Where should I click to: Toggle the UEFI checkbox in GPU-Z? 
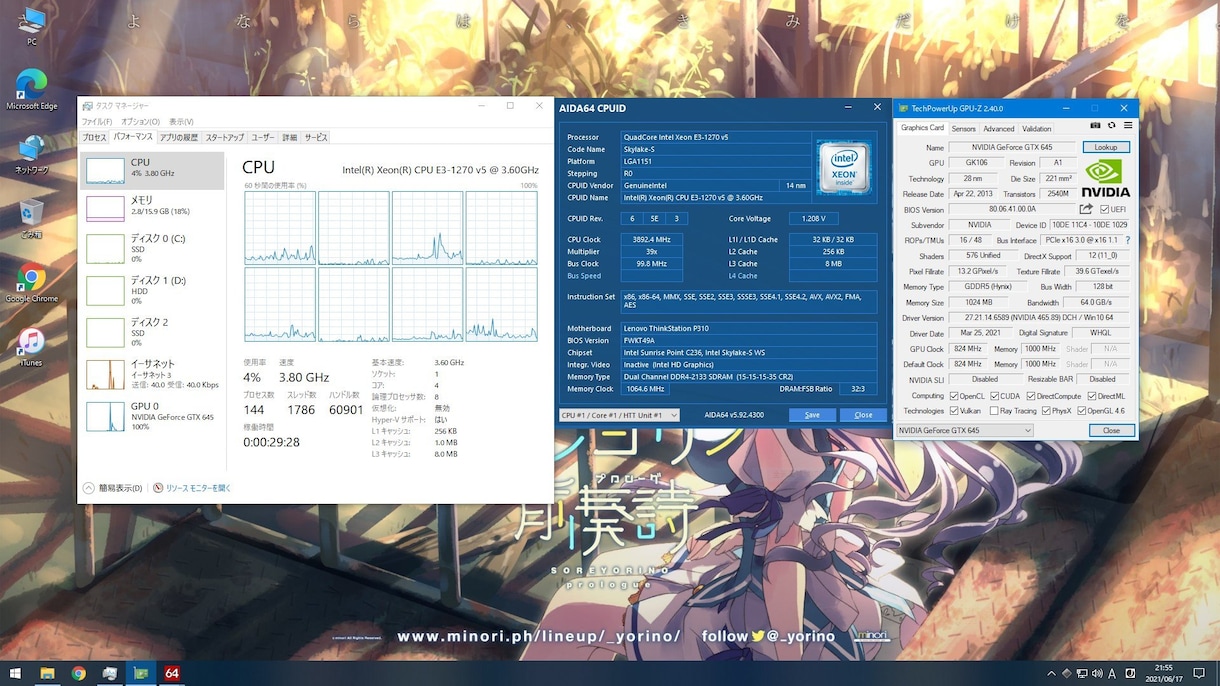point(1104,209)
